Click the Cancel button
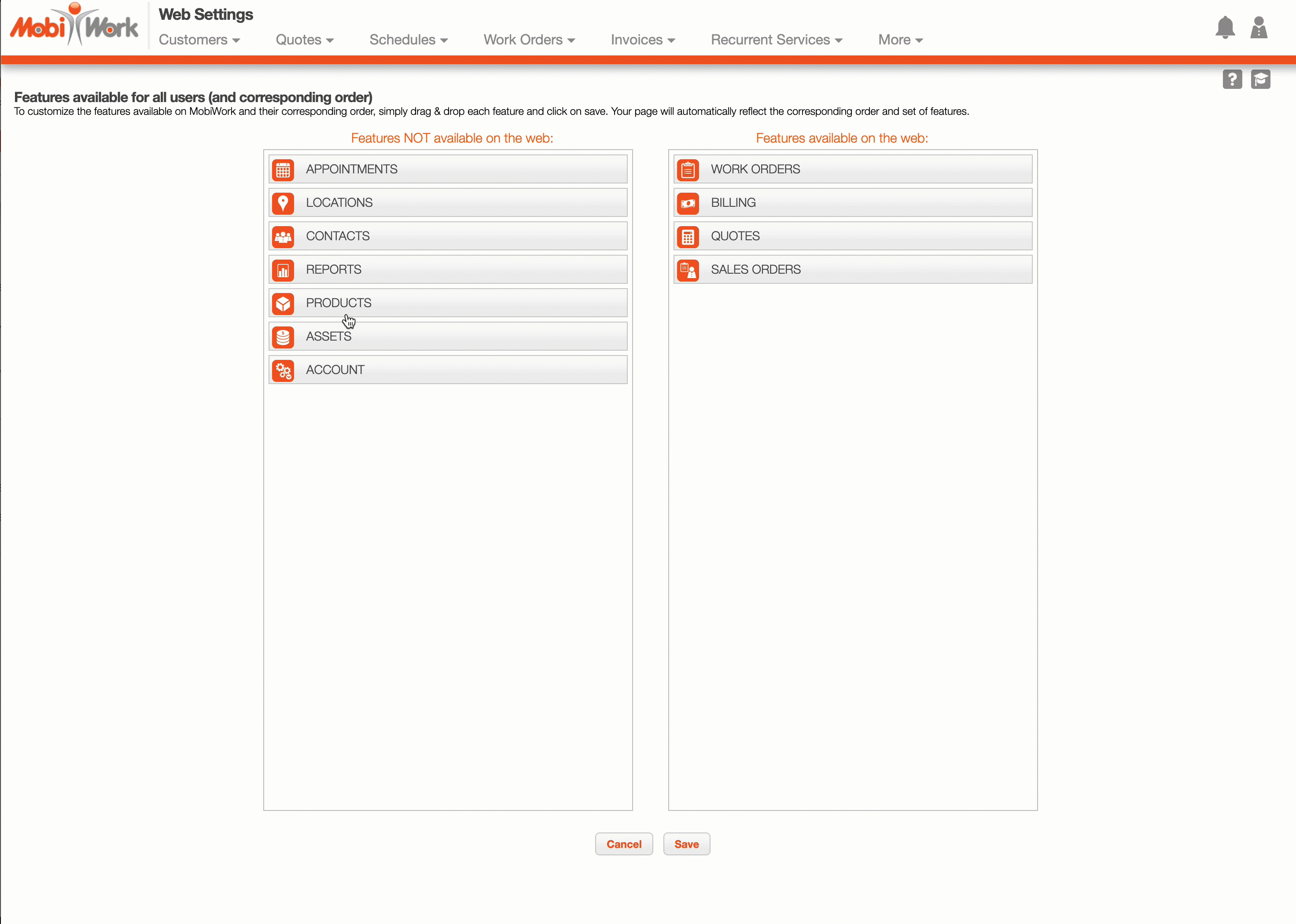Image resolution: width=1296 pixels, height=924 pixels. click(x=624, y=844)
